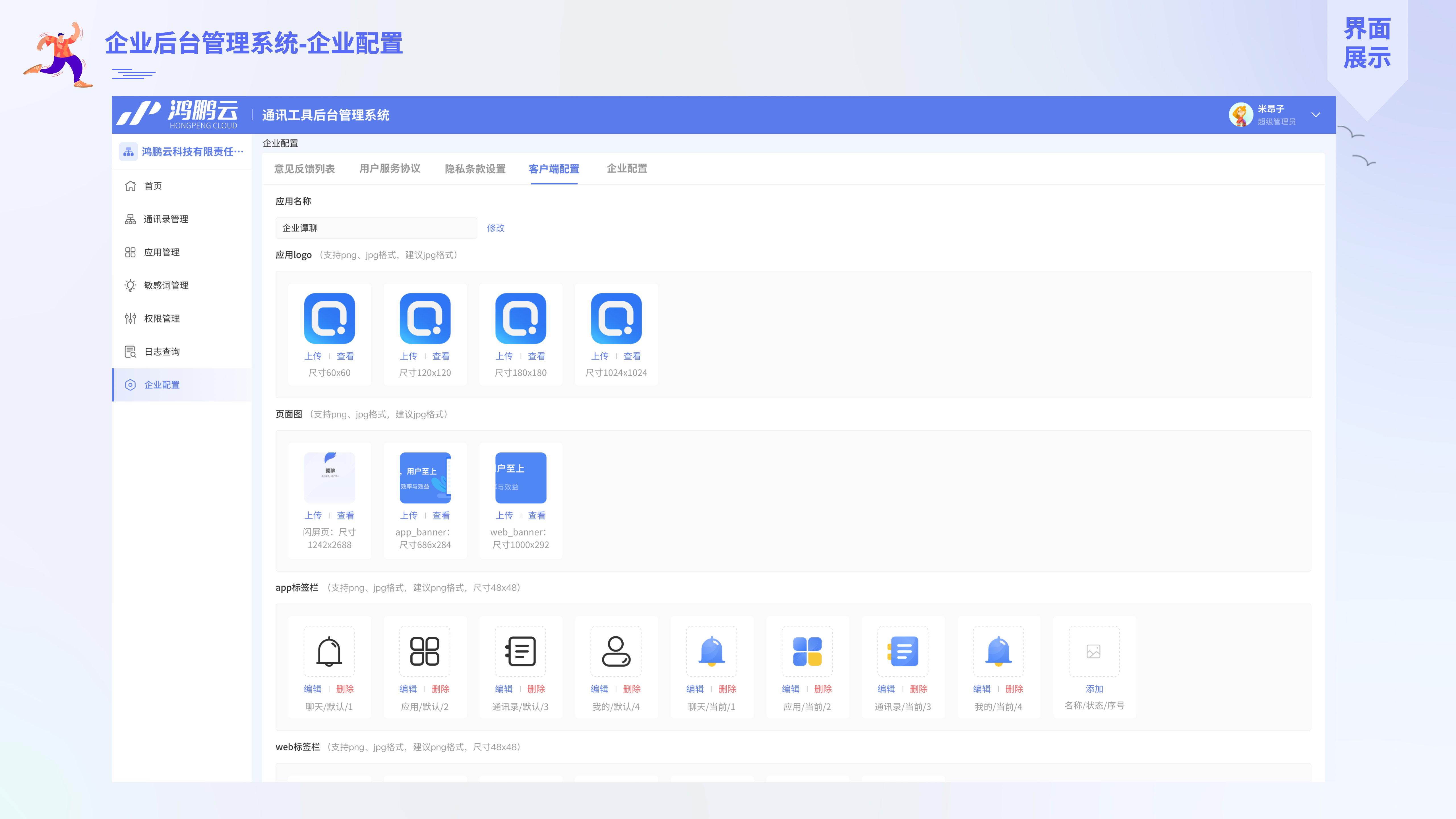Edit the 通讯录/默认/3 tab icon
The width and height of the screenshot is (1456, 819).
pos(504,689)
